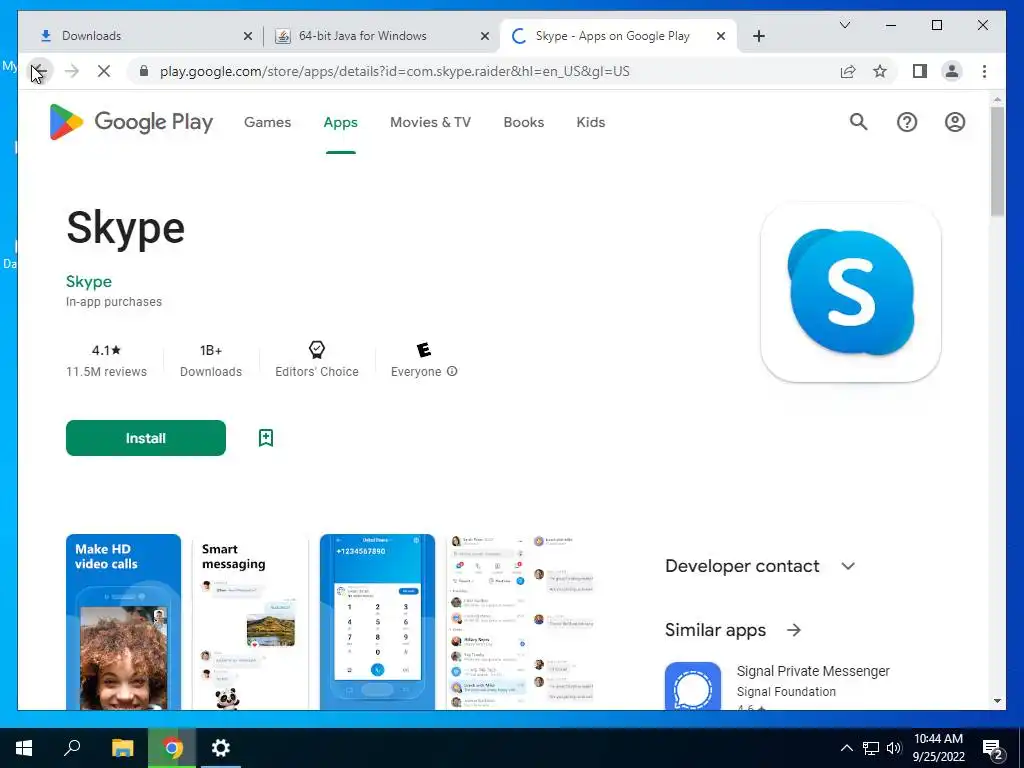1024x768 pixels.
Task: Open a new browser tab
Action: (x=758, y=36)
